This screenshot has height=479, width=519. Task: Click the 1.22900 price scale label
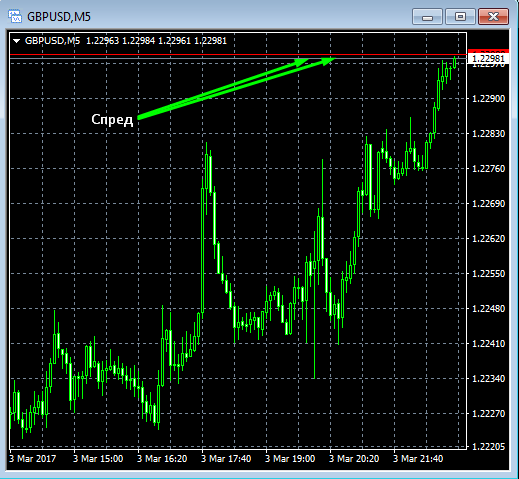coord(488,99)
